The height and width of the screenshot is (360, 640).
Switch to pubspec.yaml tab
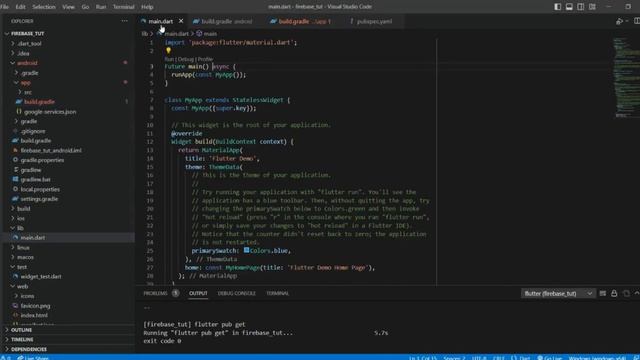(374, 21)
